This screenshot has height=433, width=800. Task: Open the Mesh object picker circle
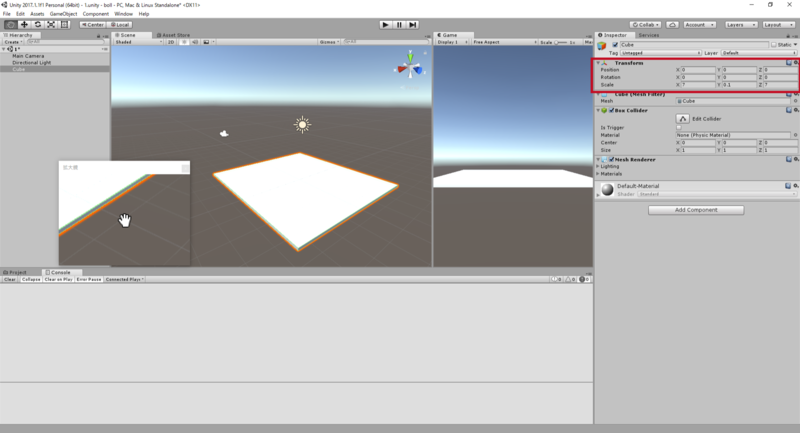[x=795, y=101]
